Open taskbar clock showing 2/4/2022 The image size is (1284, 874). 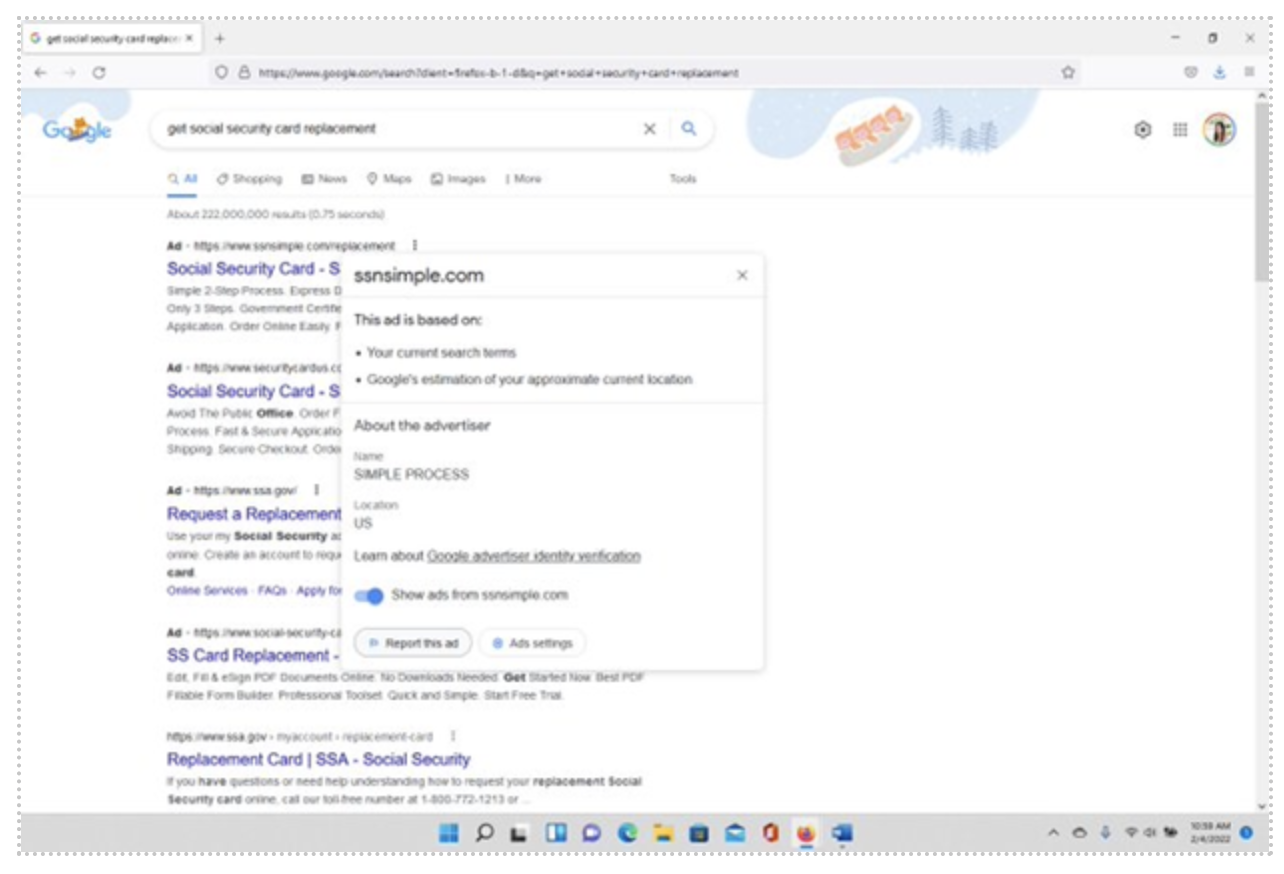pyautogui.click(x=1209, y=833)
